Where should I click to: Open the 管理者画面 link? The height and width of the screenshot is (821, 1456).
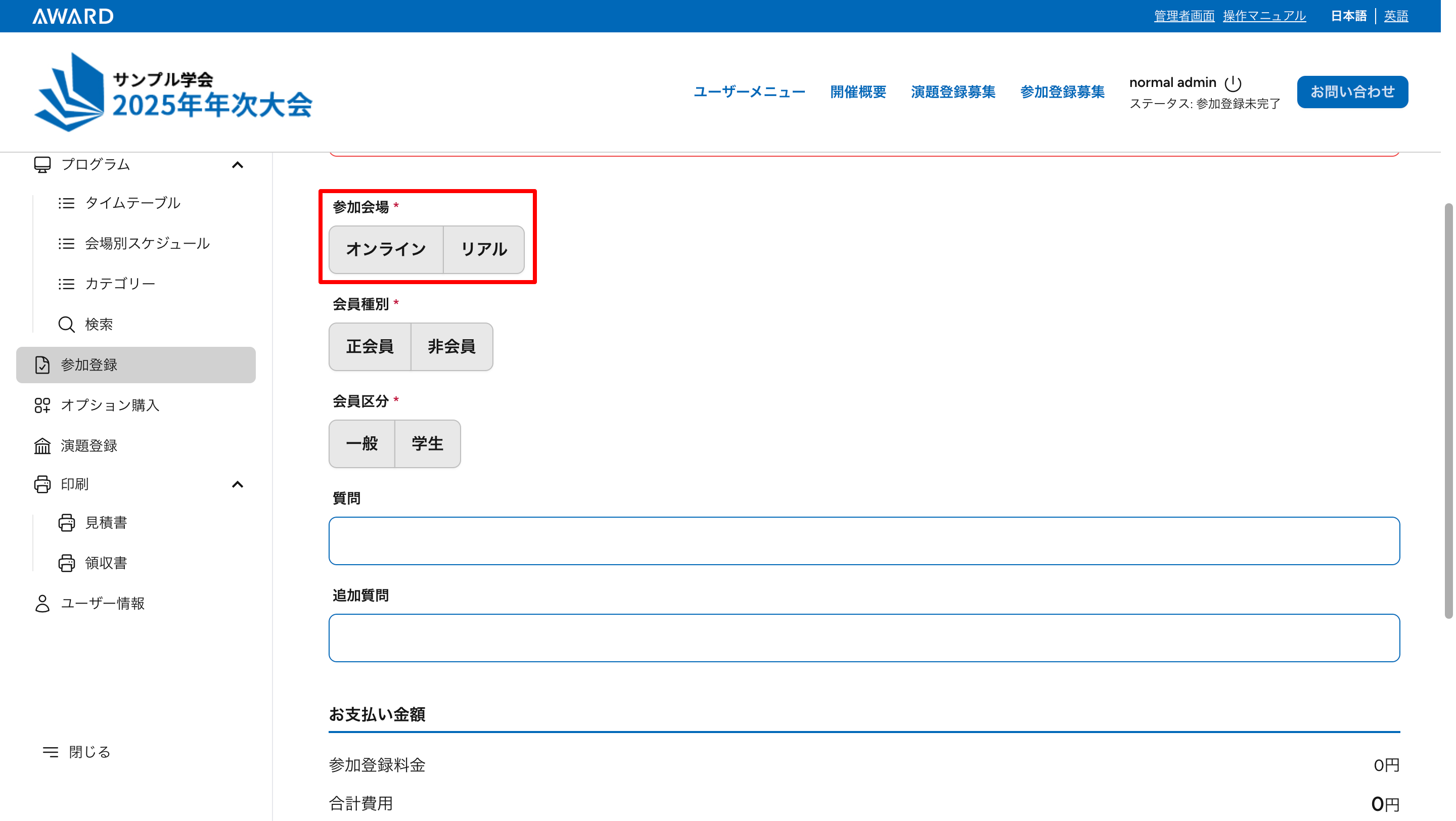tap(1184, 16)
